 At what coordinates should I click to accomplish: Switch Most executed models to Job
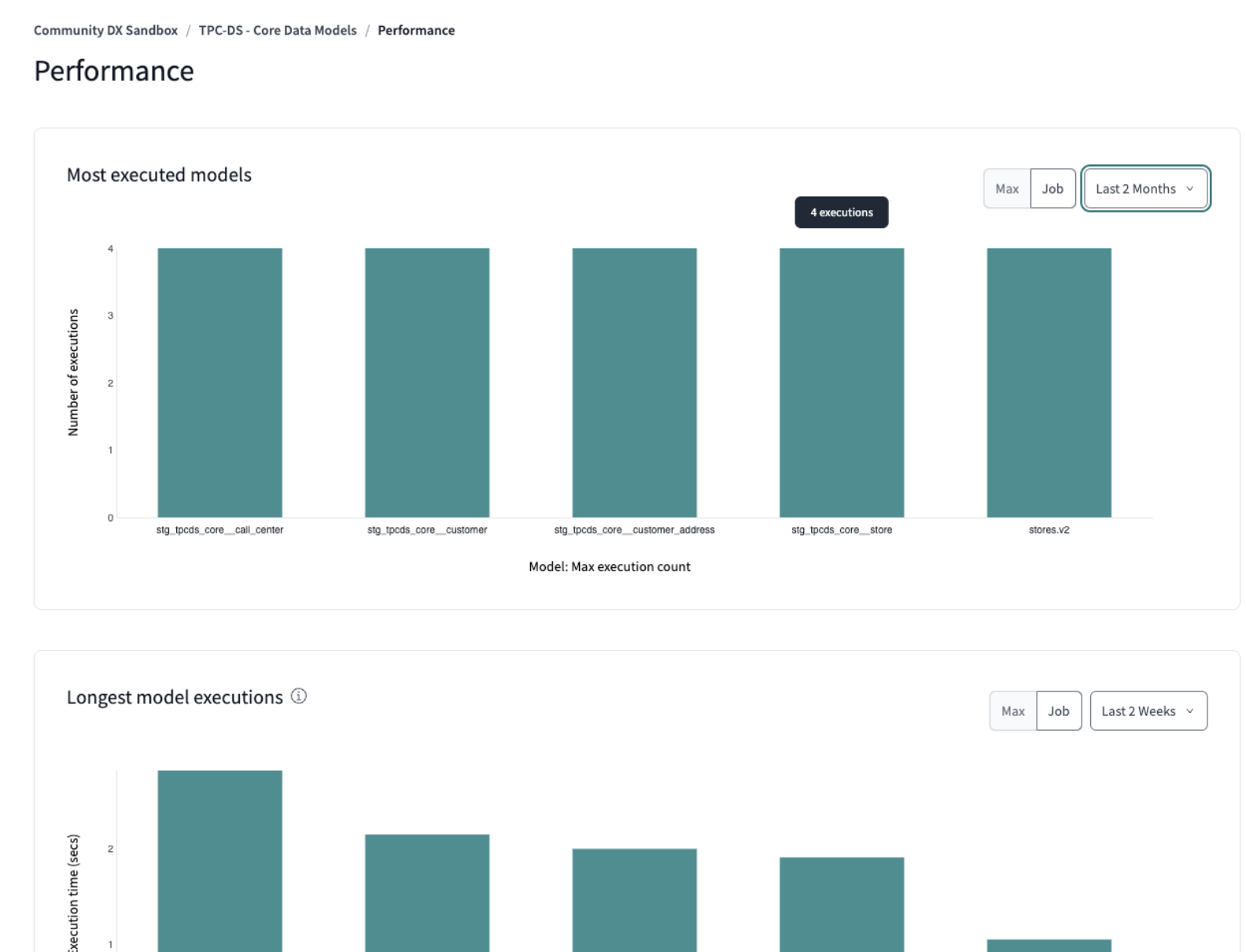click(1052, 189)
